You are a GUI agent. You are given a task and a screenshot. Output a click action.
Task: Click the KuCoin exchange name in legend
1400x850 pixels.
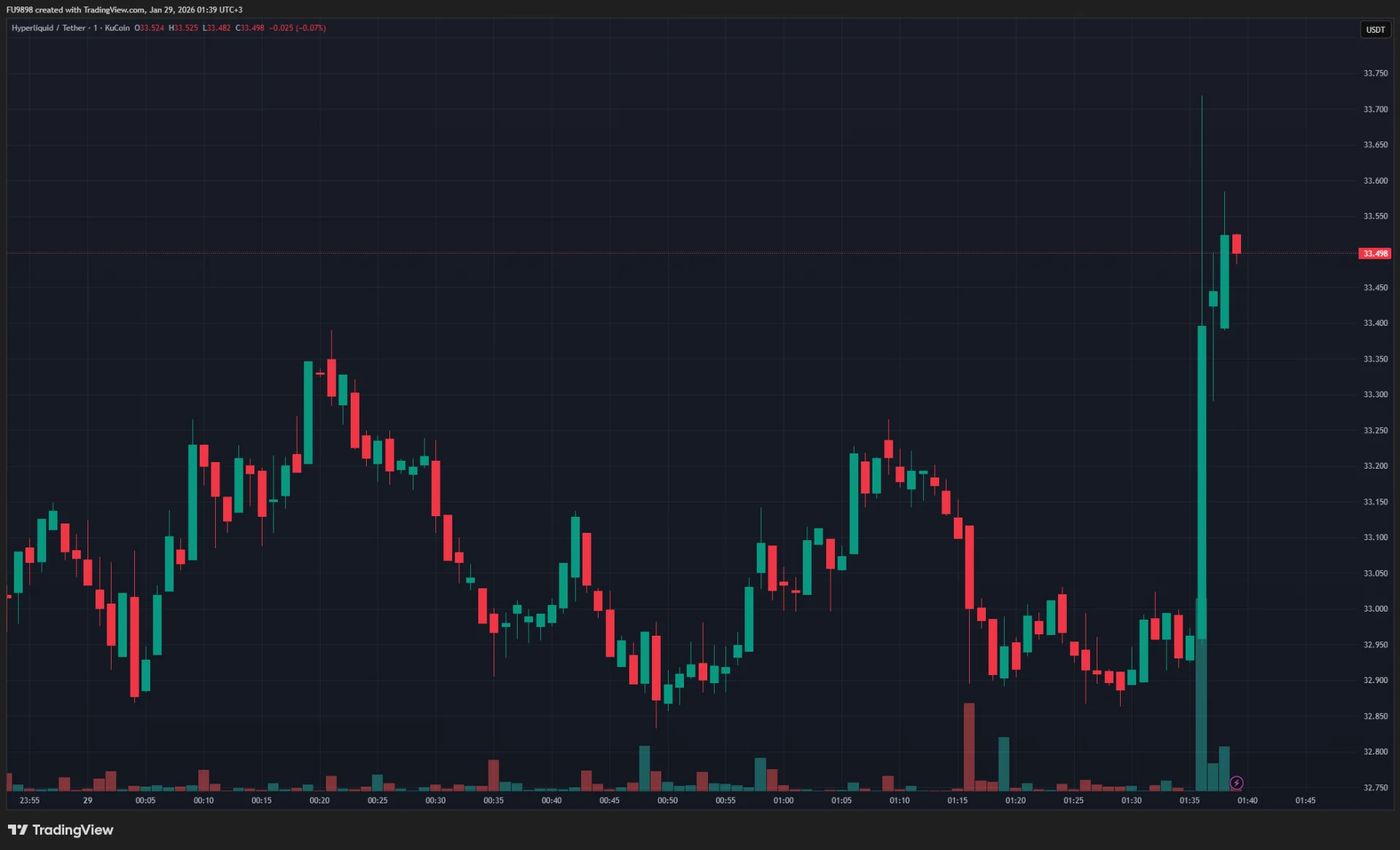point(117,28)
